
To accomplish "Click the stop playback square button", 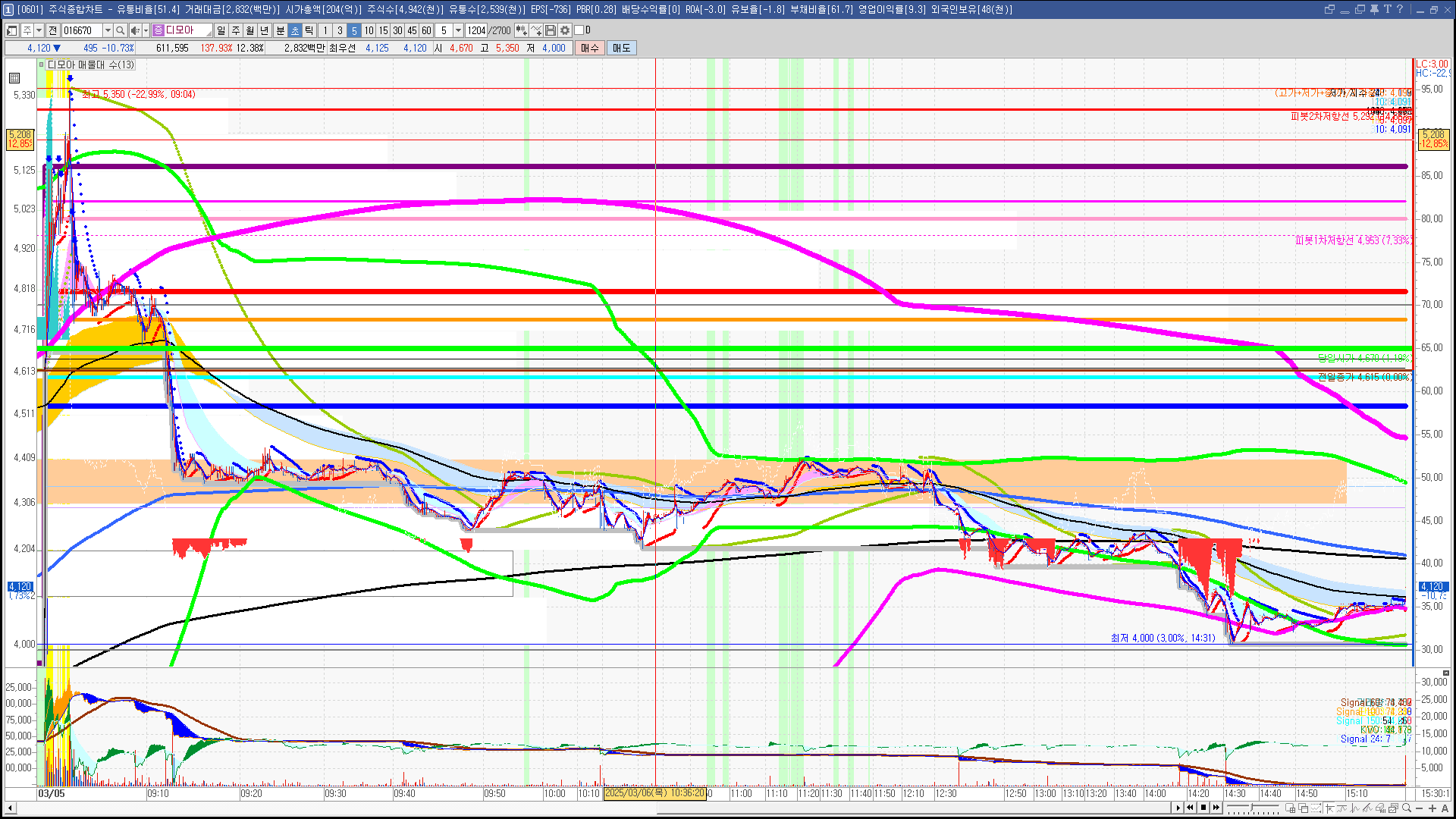I will pyautogui.click(x=1203, y=808).
